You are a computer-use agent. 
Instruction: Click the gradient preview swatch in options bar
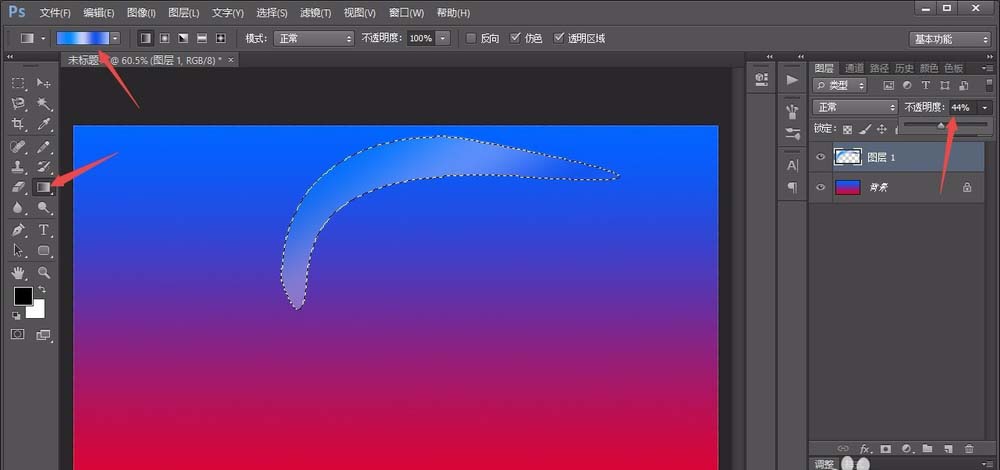tap(82, 38)
